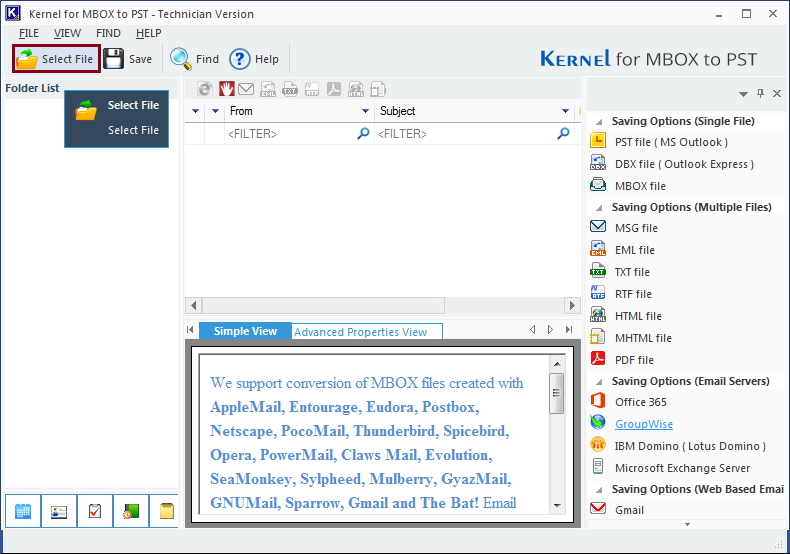
Task: Open the From column dropdown arrow
Action: point(365,111)
